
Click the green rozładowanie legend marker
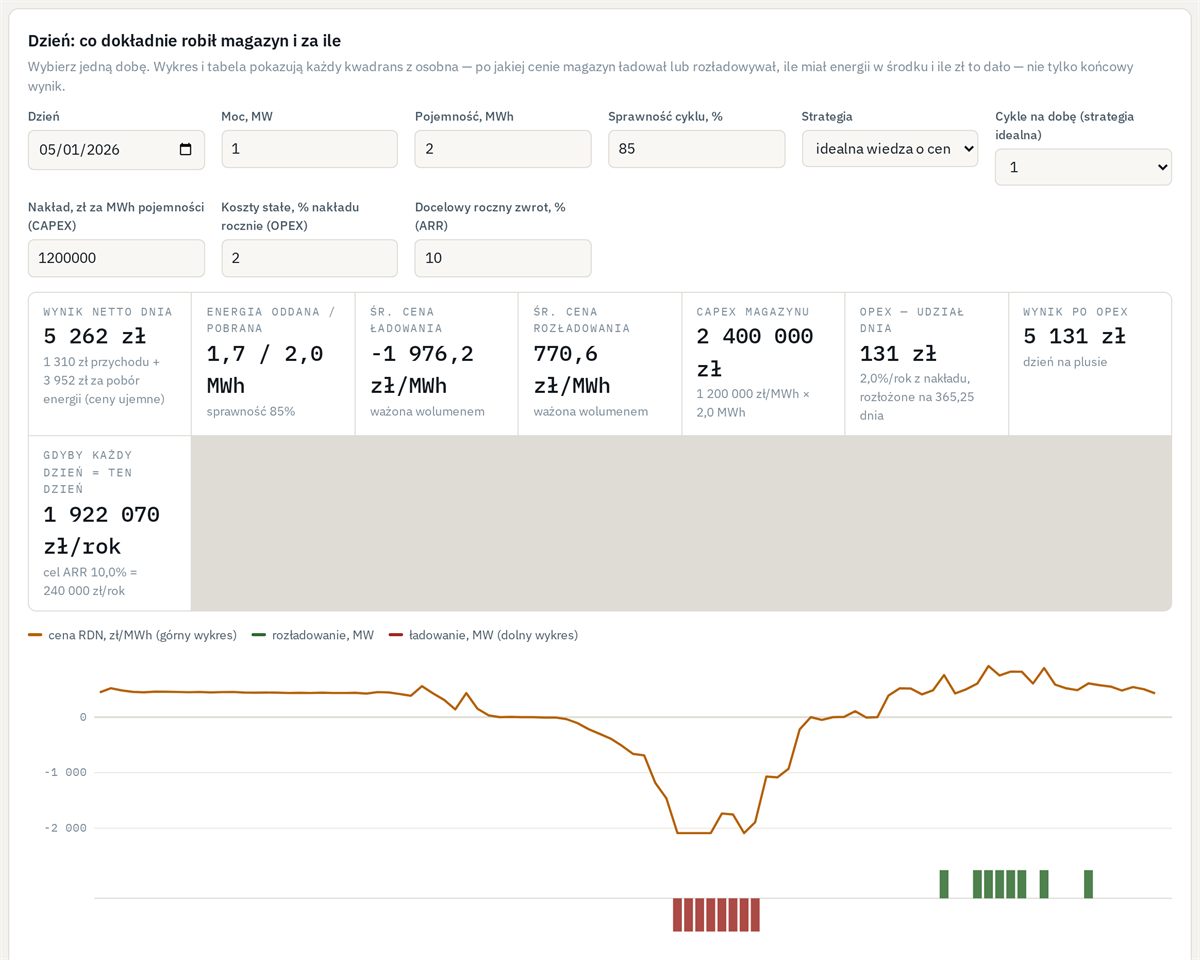pos(259,635)
